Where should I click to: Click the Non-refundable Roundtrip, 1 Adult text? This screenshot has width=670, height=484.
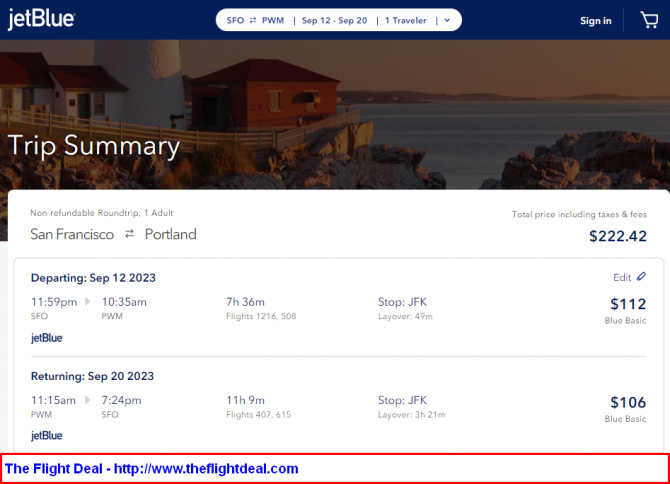pyautogui.click(x=102, y=213)
